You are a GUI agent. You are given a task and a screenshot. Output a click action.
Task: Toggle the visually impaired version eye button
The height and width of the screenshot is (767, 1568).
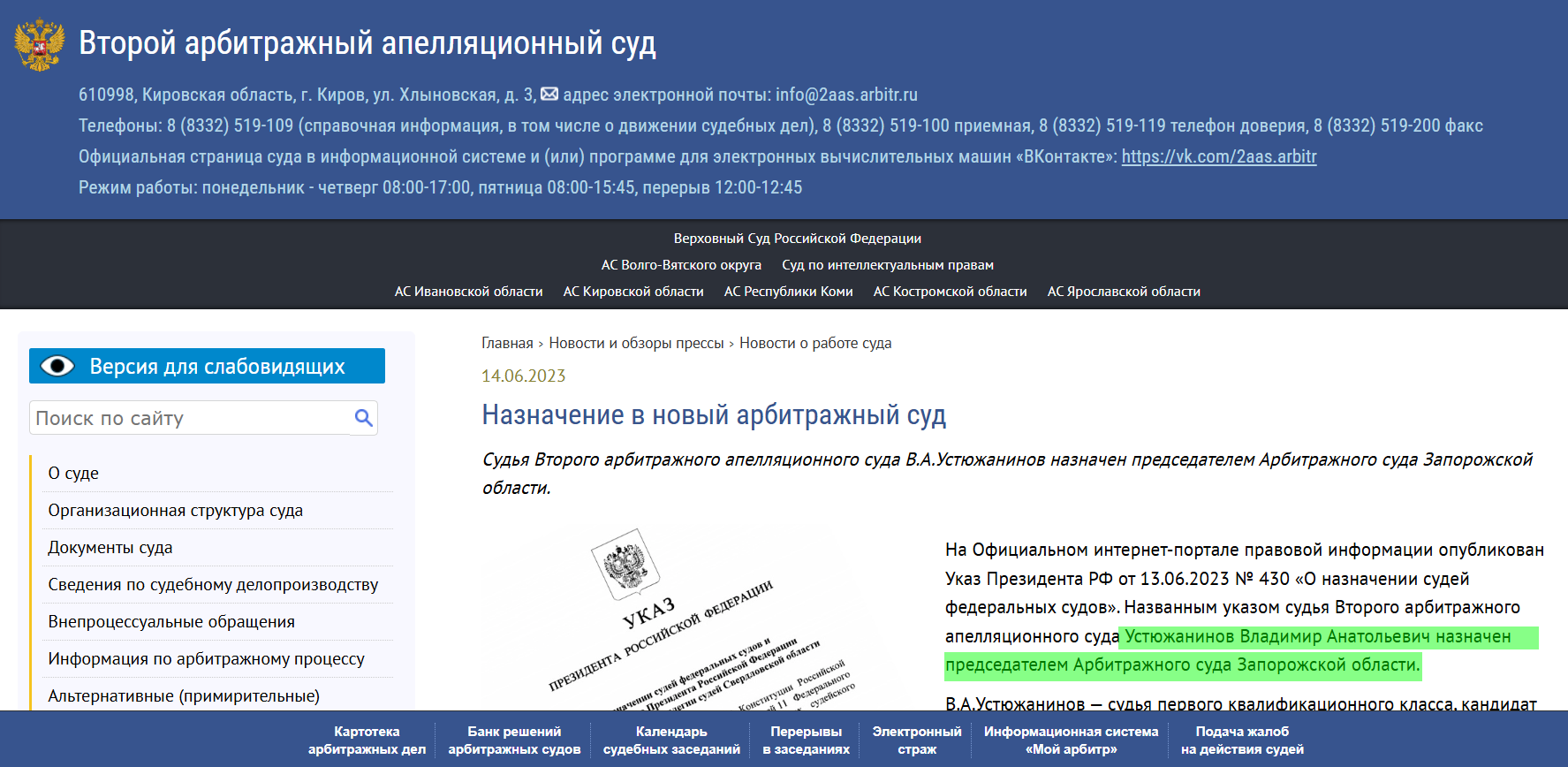coord(207,366)
